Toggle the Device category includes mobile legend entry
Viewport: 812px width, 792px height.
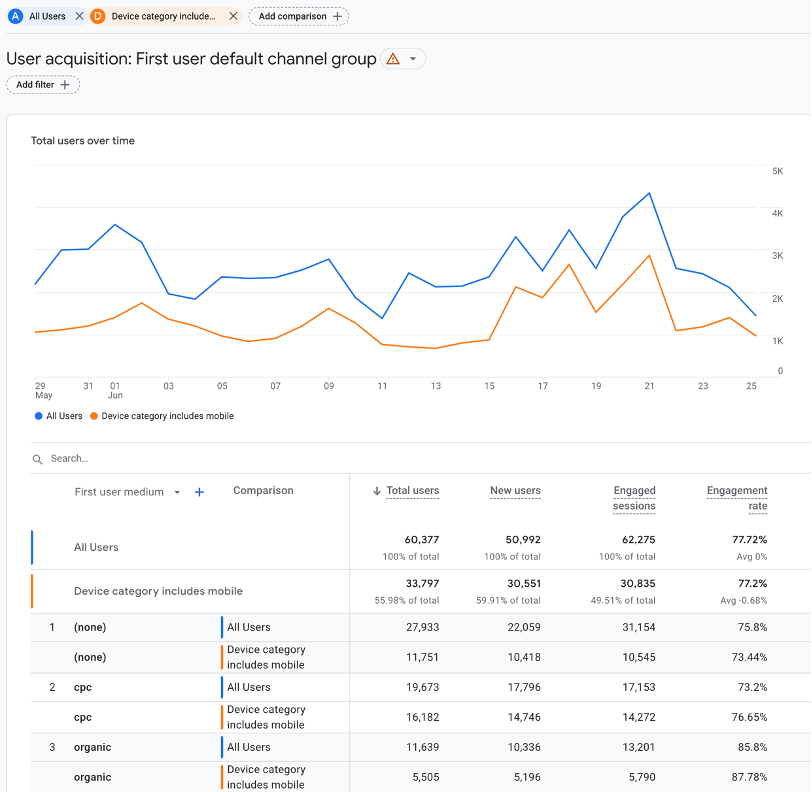click(x=162, y=416)
